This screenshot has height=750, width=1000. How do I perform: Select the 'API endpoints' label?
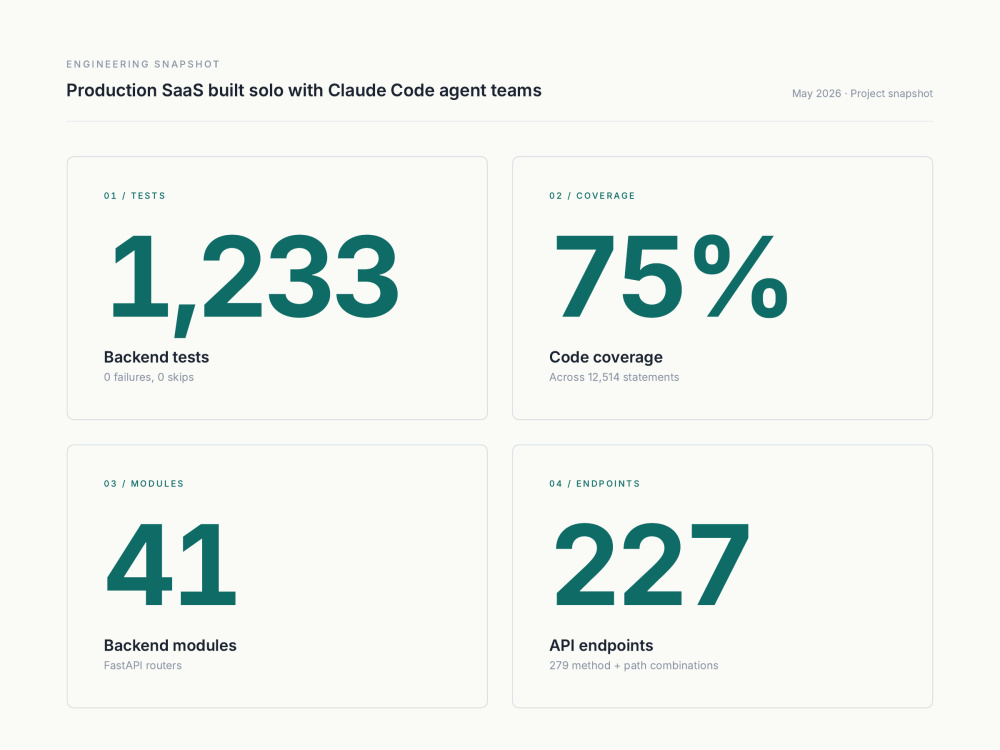[601, 645]
